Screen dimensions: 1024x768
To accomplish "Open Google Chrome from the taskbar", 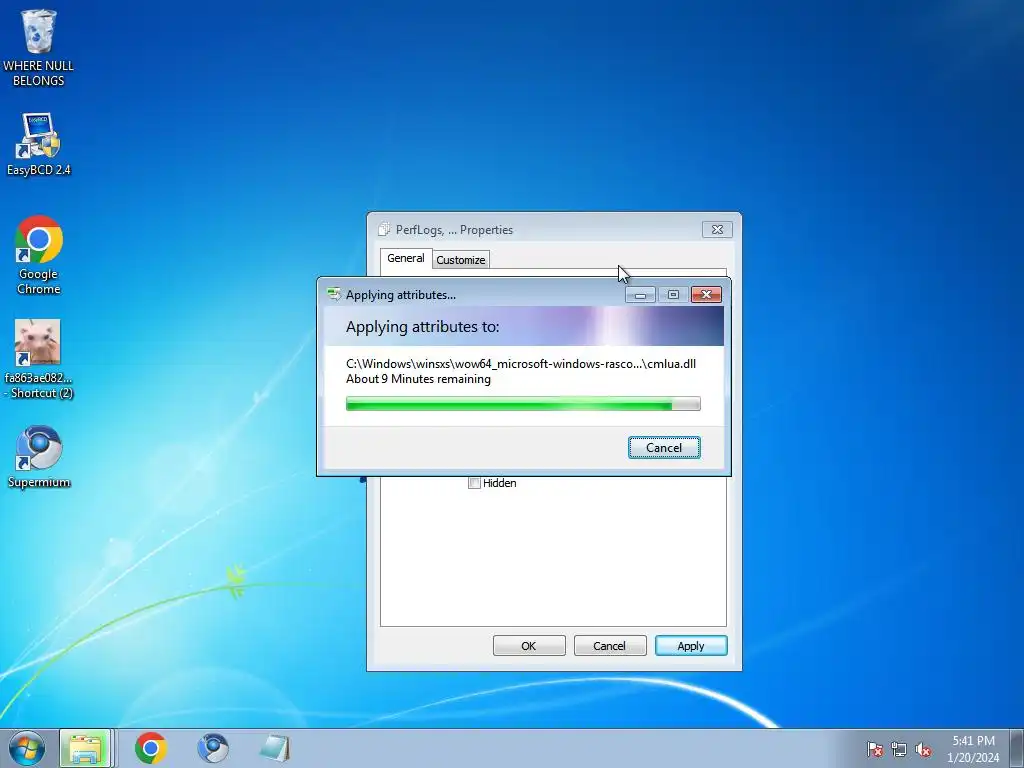I will point(151,748).
